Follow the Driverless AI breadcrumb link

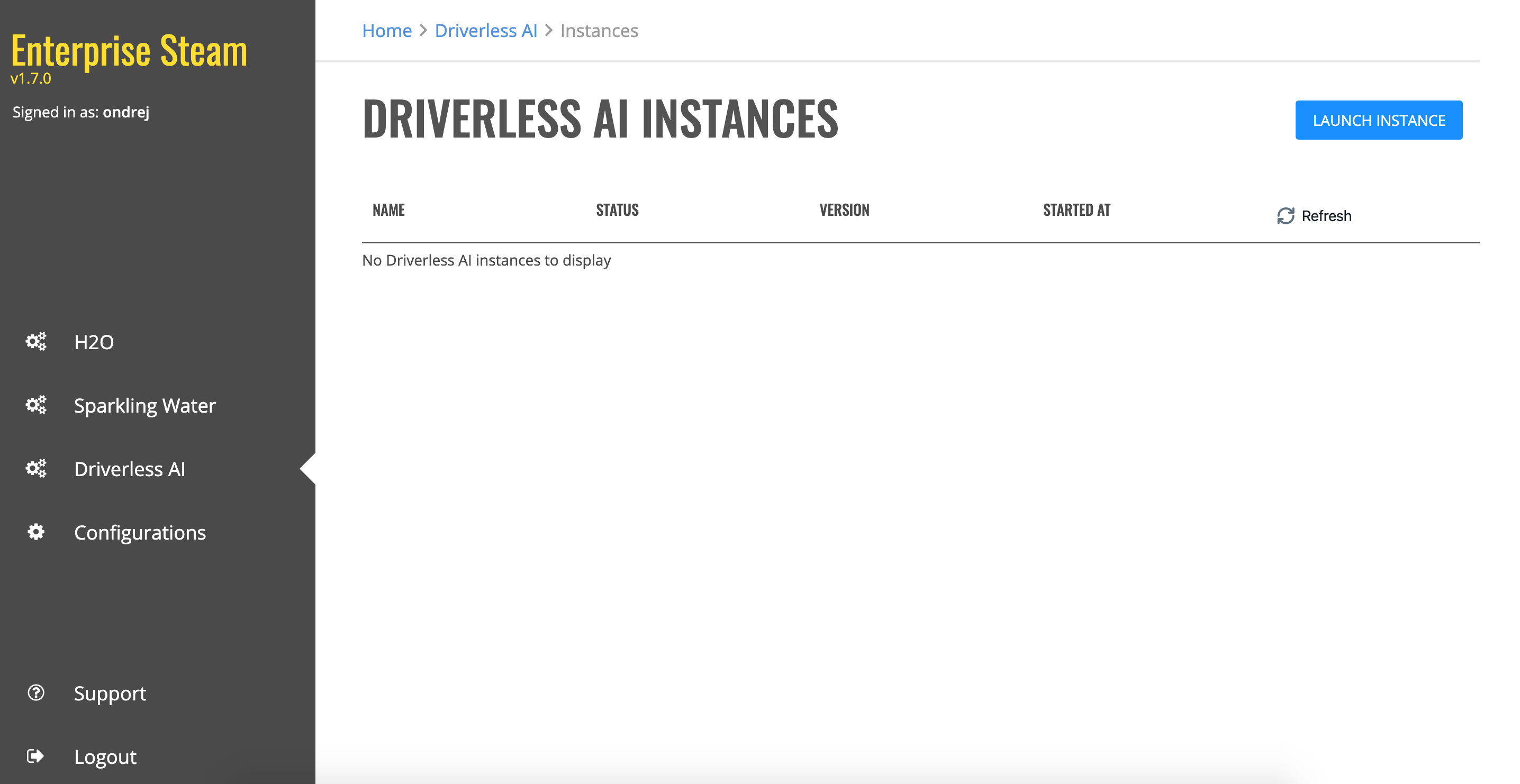(486, 31)
